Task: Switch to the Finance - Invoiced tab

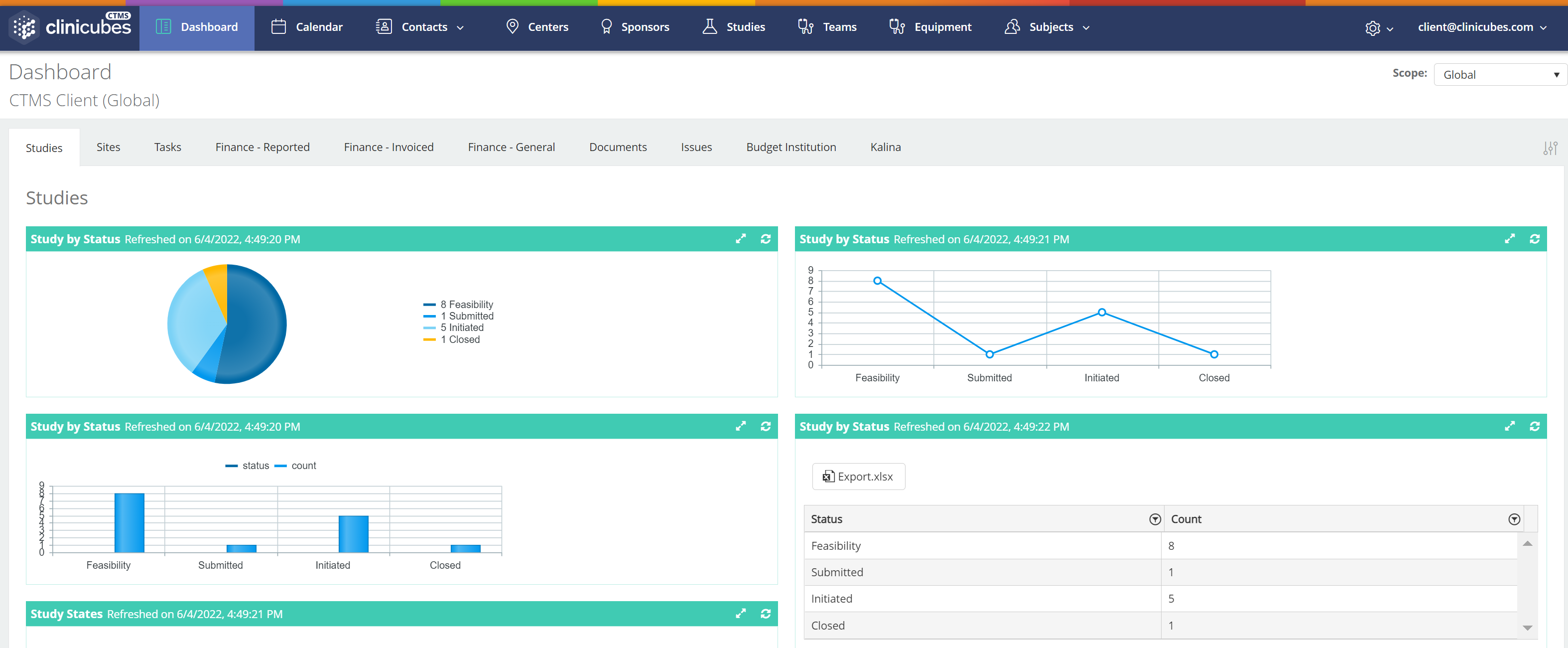Action: tap(389, 147)
